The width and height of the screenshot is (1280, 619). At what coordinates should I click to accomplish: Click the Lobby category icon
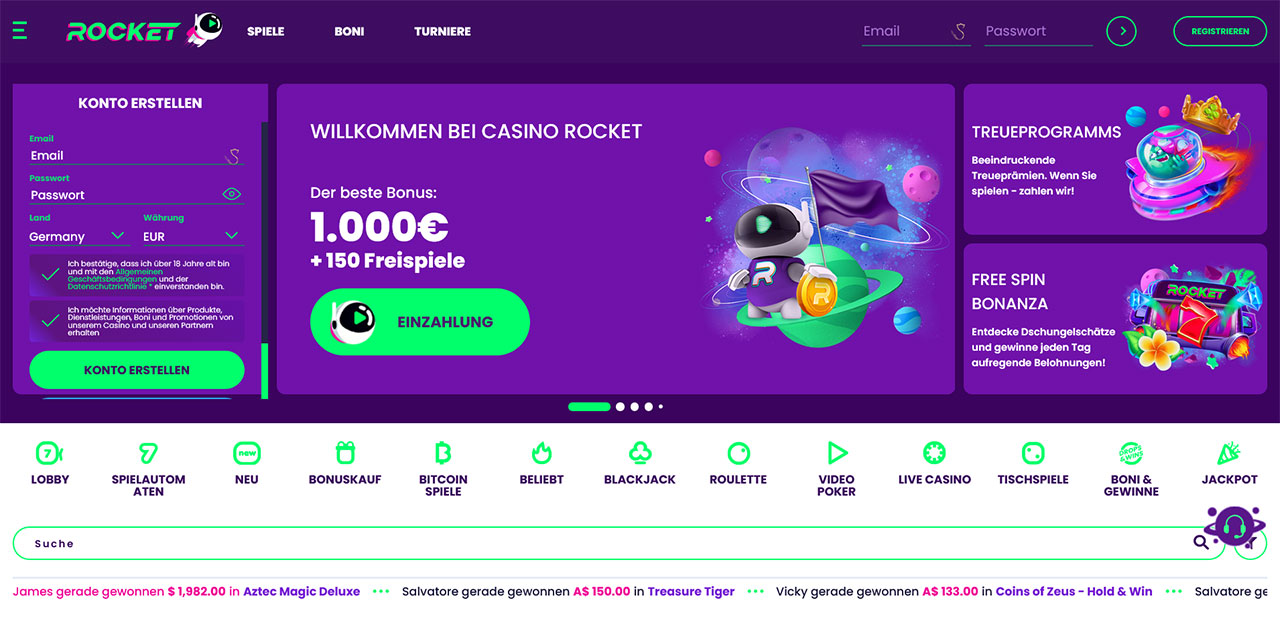(x=49, y=453)
